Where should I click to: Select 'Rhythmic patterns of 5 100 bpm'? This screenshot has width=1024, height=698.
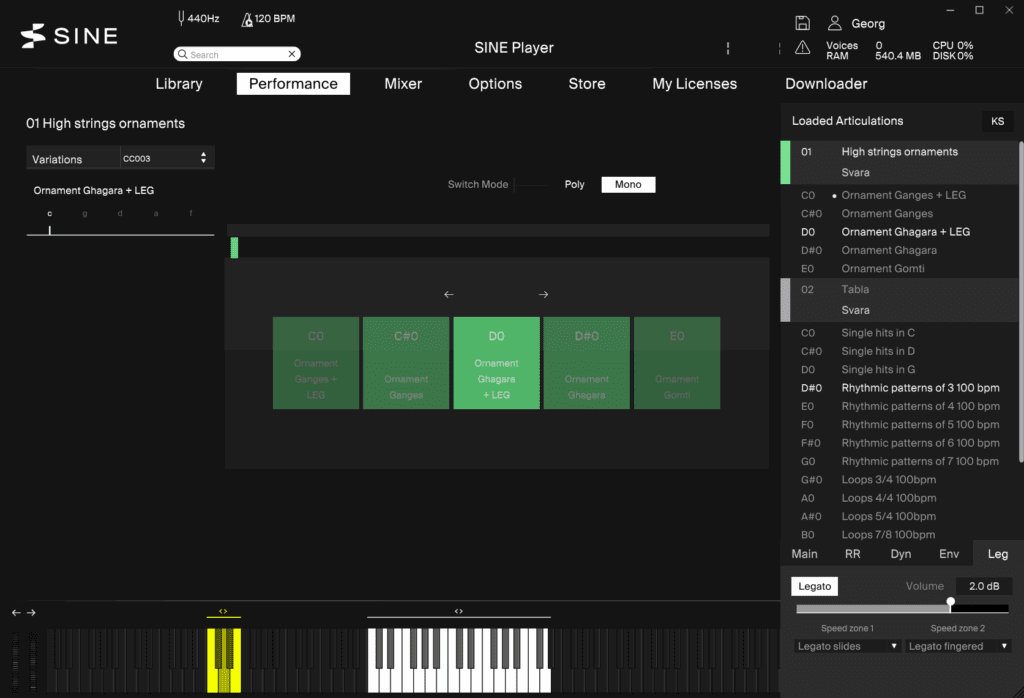click(901, 424)
